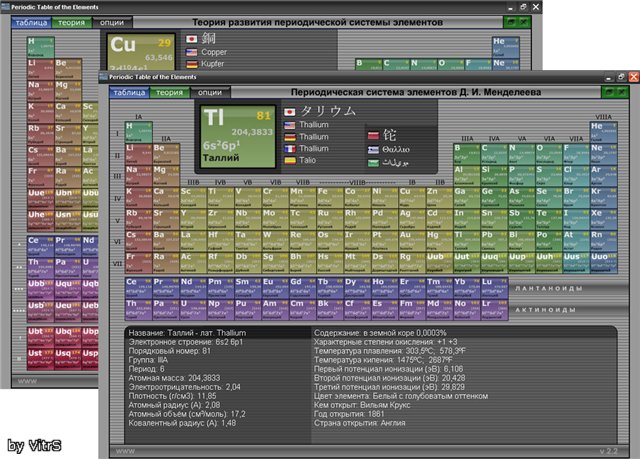640x459 pixels.
Task: Select hydrogen H in the front table
Action: [139, 132]
